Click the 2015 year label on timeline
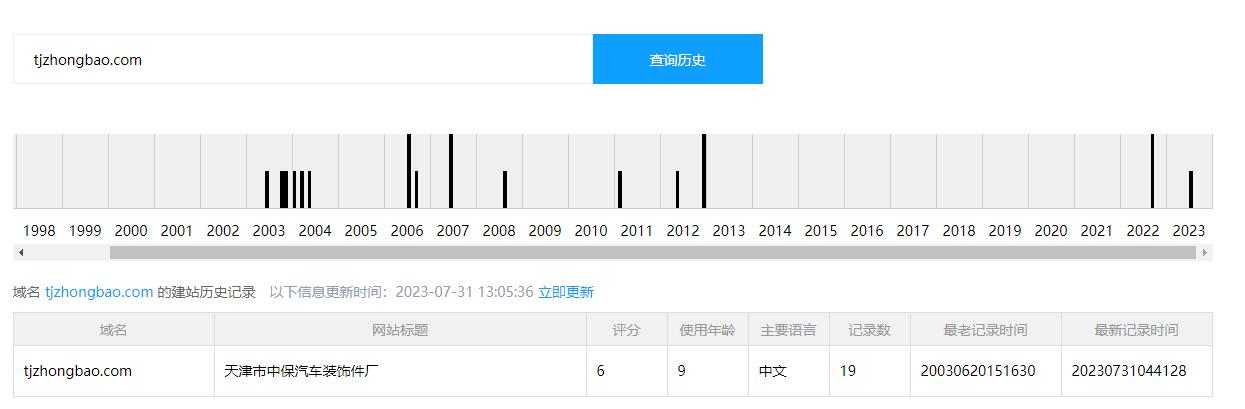Viewport: 1245px width, 409px height. click(x=820, y=231)
